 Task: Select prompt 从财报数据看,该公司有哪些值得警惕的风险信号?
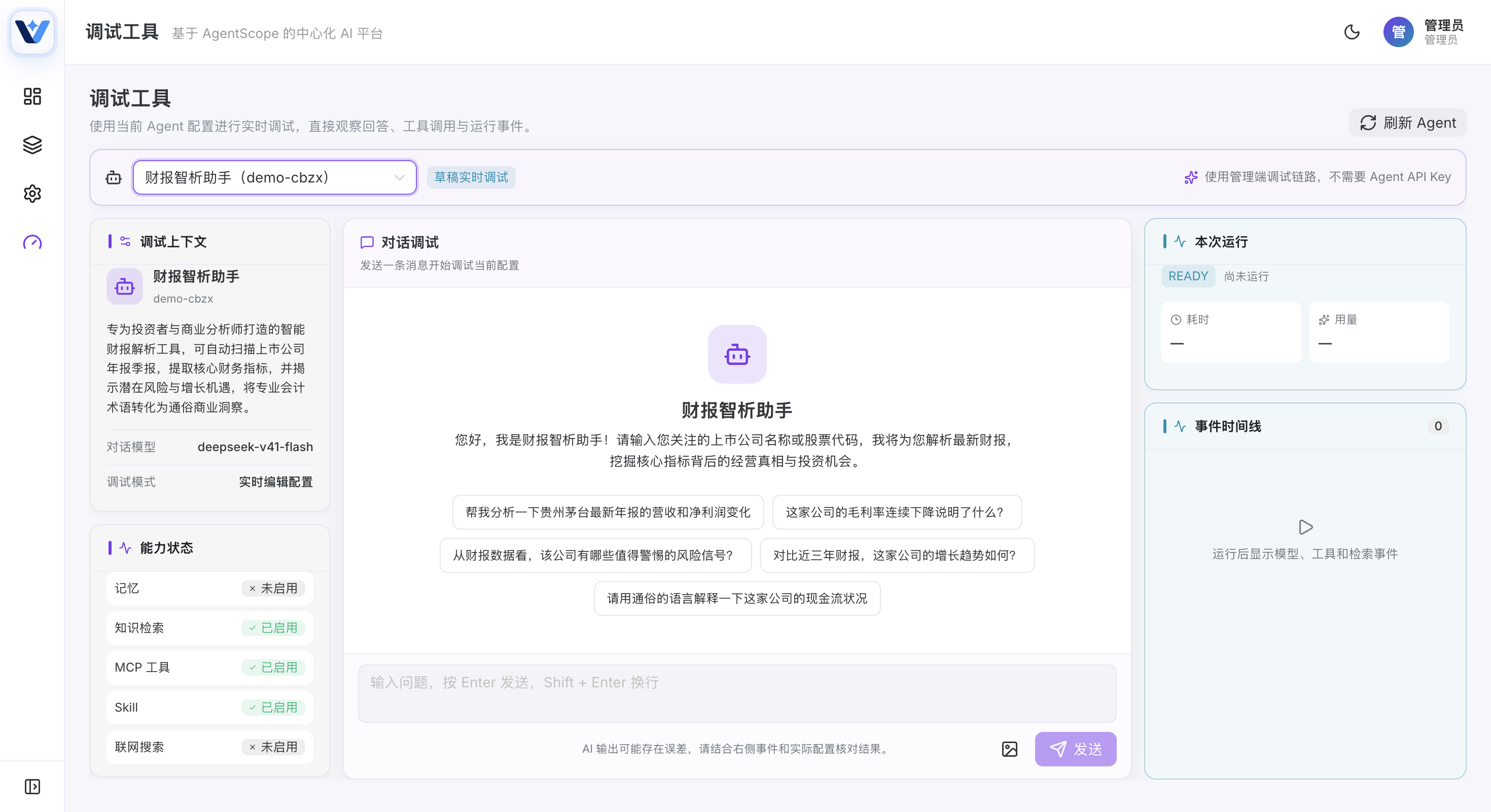coord(595,555)
